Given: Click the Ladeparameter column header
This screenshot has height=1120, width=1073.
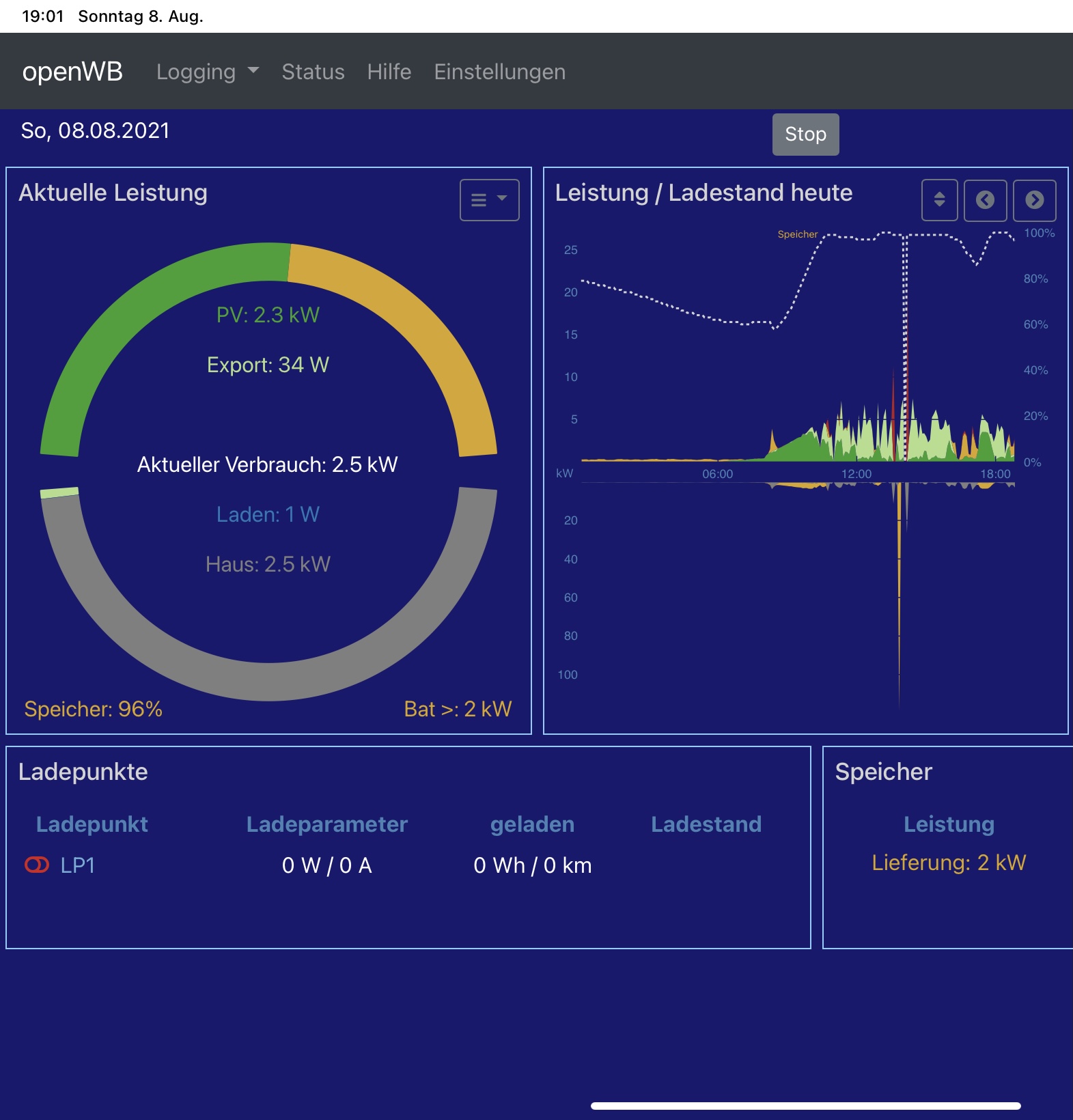Looking at the screenshot, I should pos(326,824).
